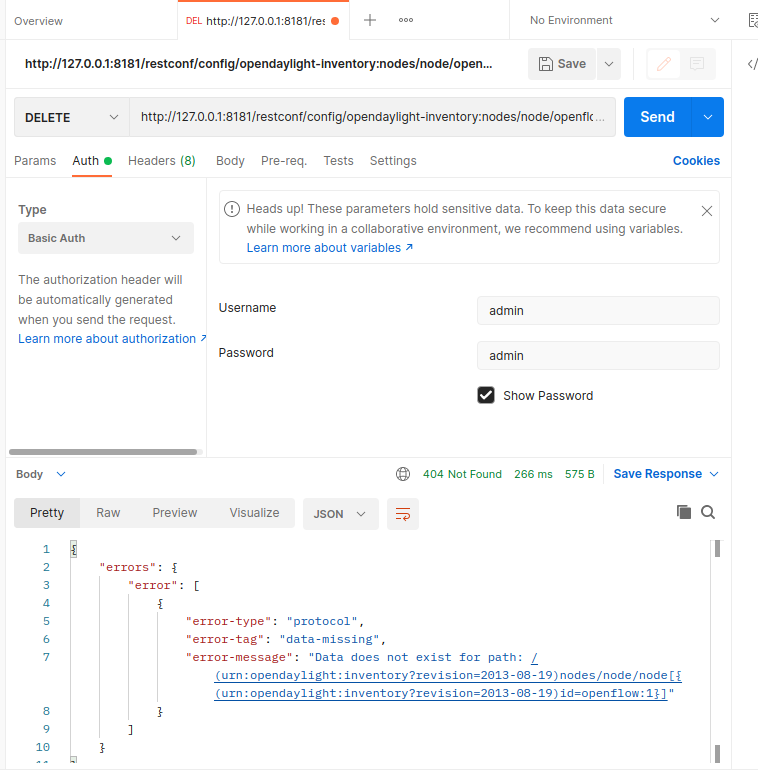Search the response with magnifier icon

click(708, 512)
